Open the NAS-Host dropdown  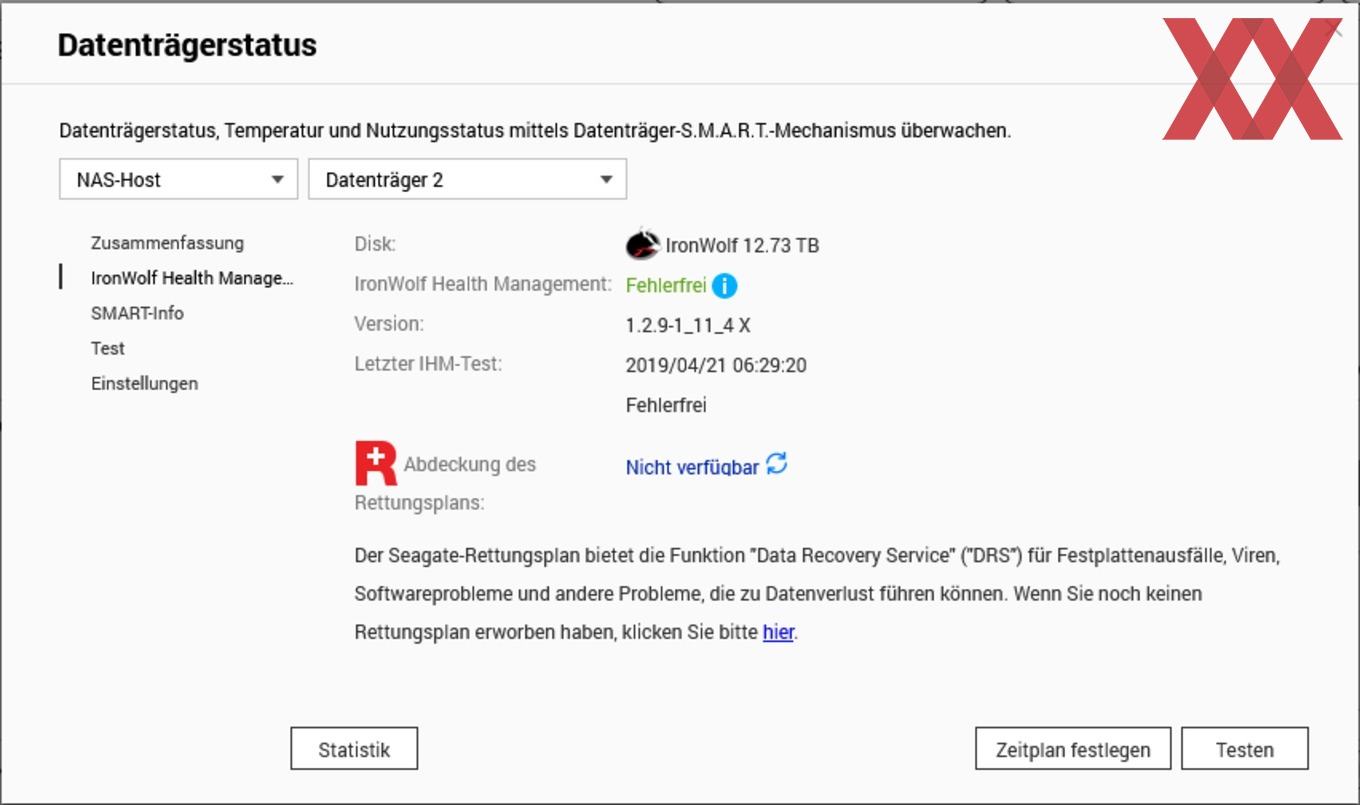point(179,180)
